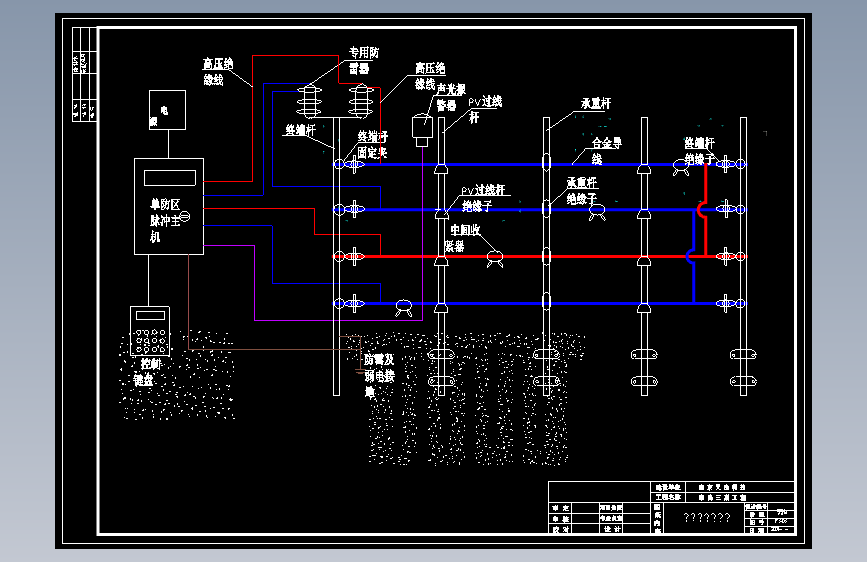Click the 日期 cell in title block
The image size is (867, 562).
click(x=756, y=530)
